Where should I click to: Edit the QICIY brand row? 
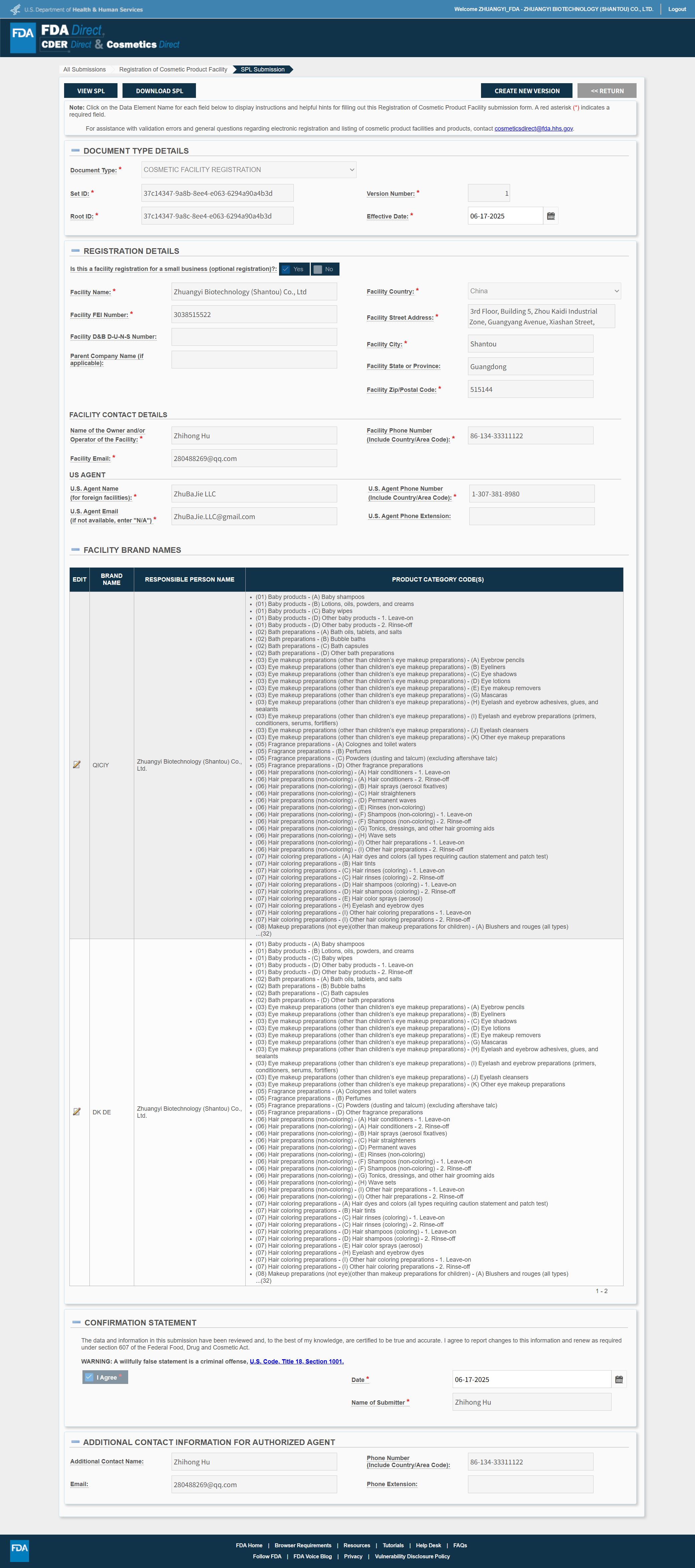[77, 765]
